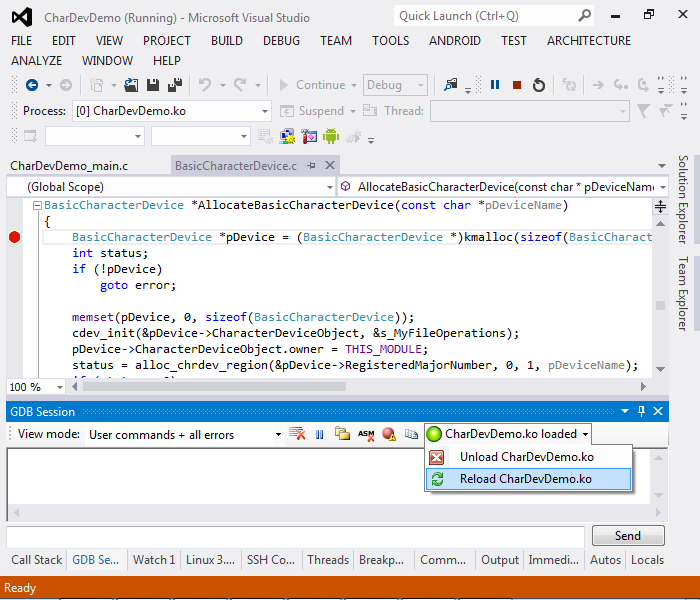This screenshot has width=700, height=600.
Task: Click the computer-with-star toolbar icon
Action: click(287, 136)
